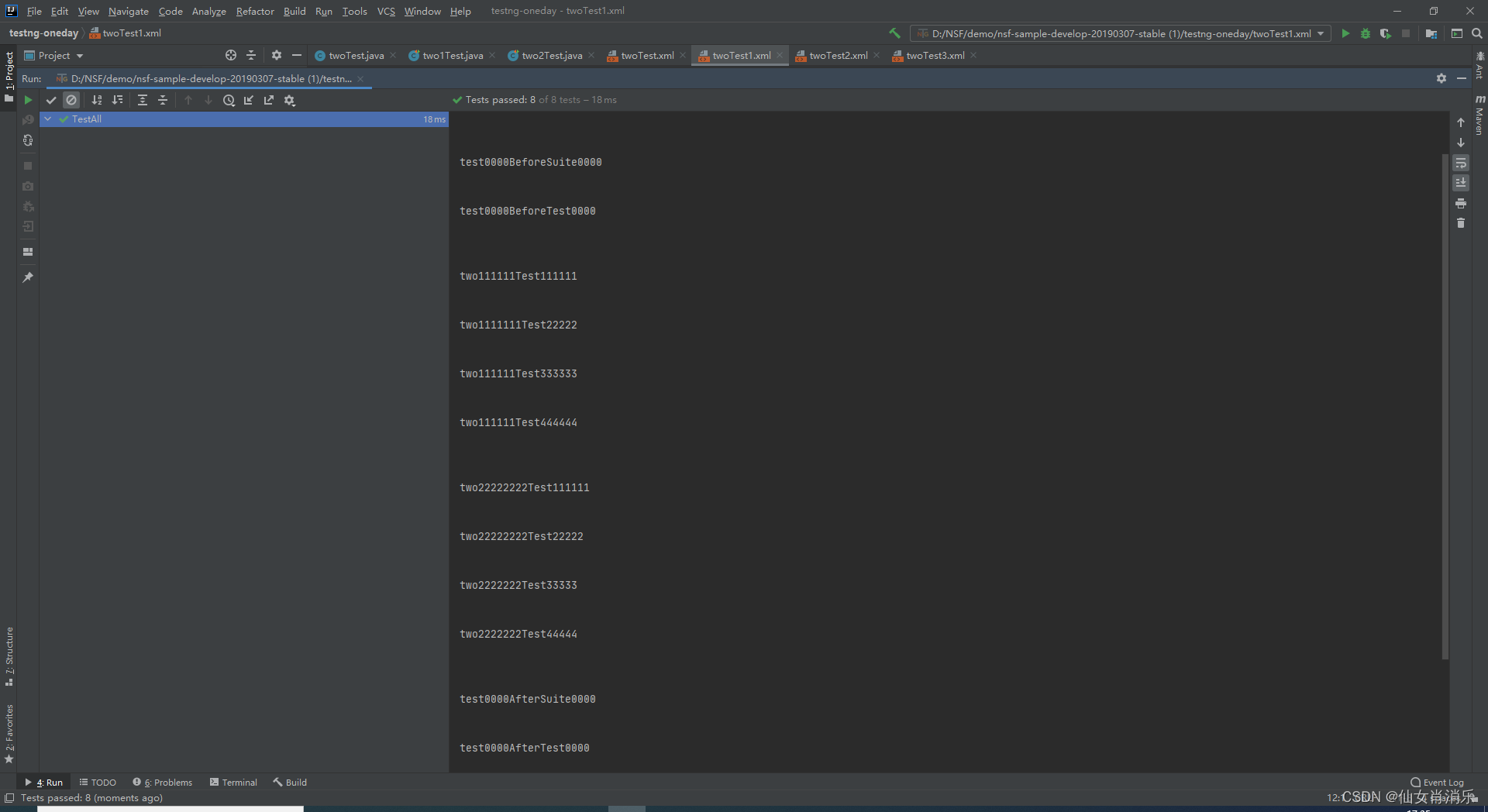Sort tests by duration
This screenshot has width=1488, height=812.
[x=117, y=100]
